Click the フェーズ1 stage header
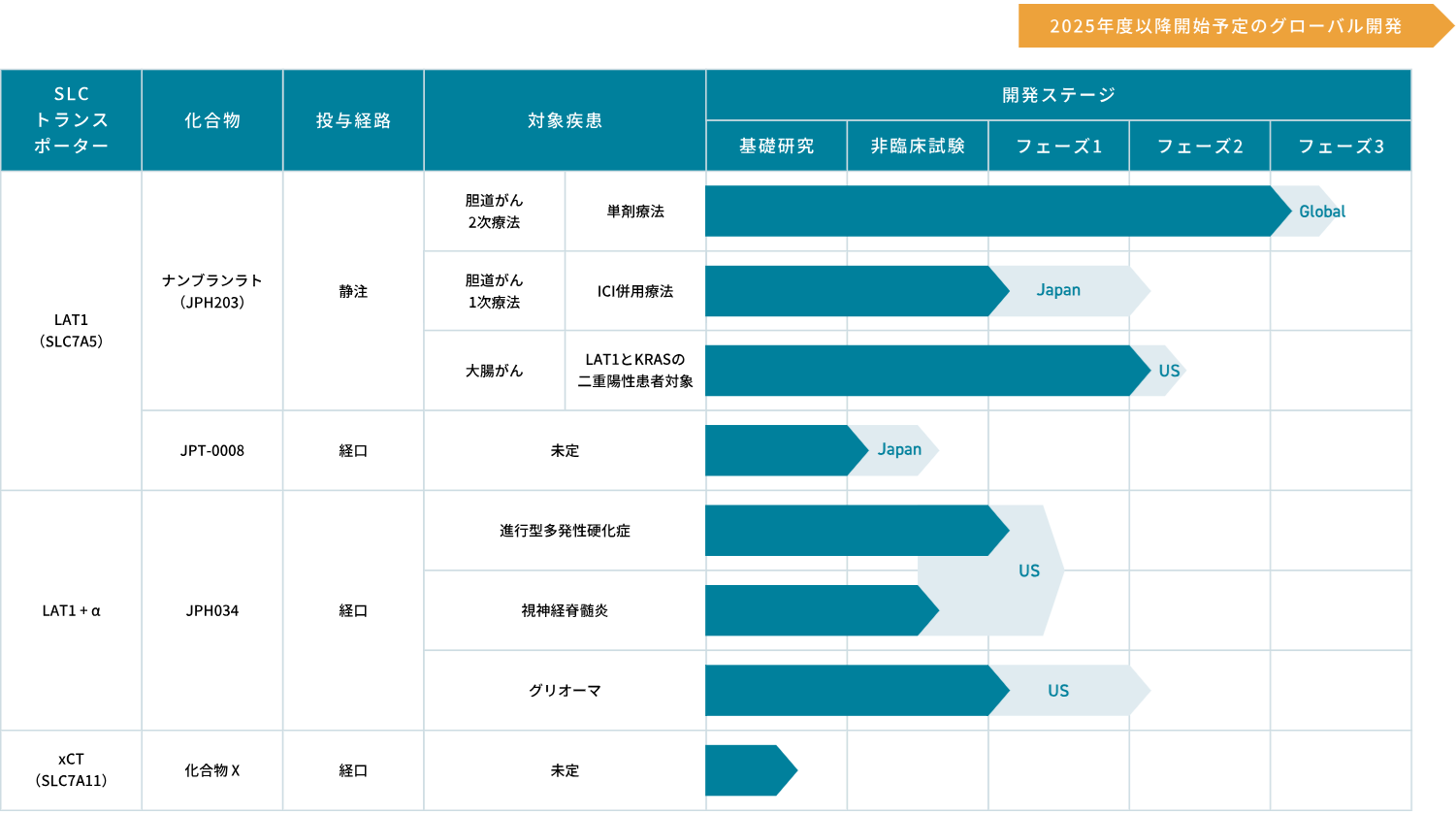The image size is (1456, 815). pyautogui.click(x=1058, y=147)
